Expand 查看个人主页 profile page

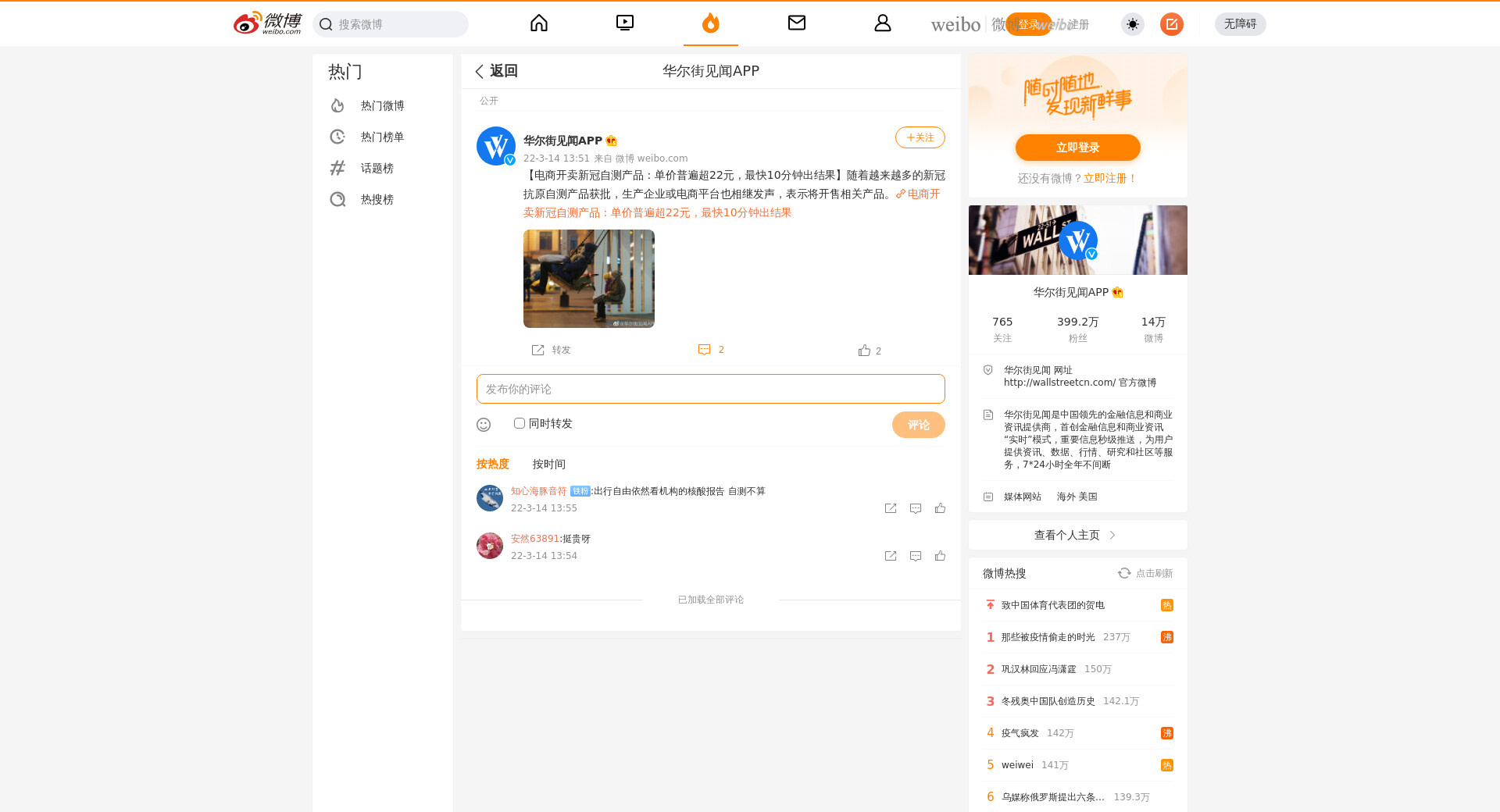click(x=1078, y=535)
